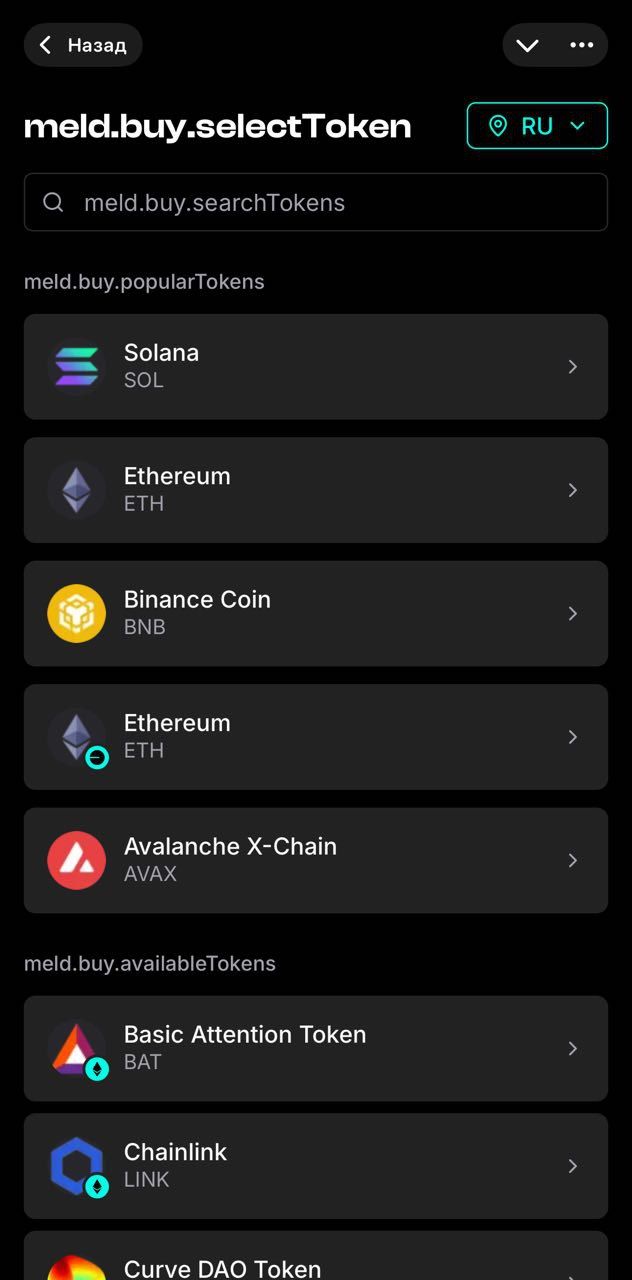Click the ellipsis menu at top right
632x1280 pixels.
coord(583,45)
